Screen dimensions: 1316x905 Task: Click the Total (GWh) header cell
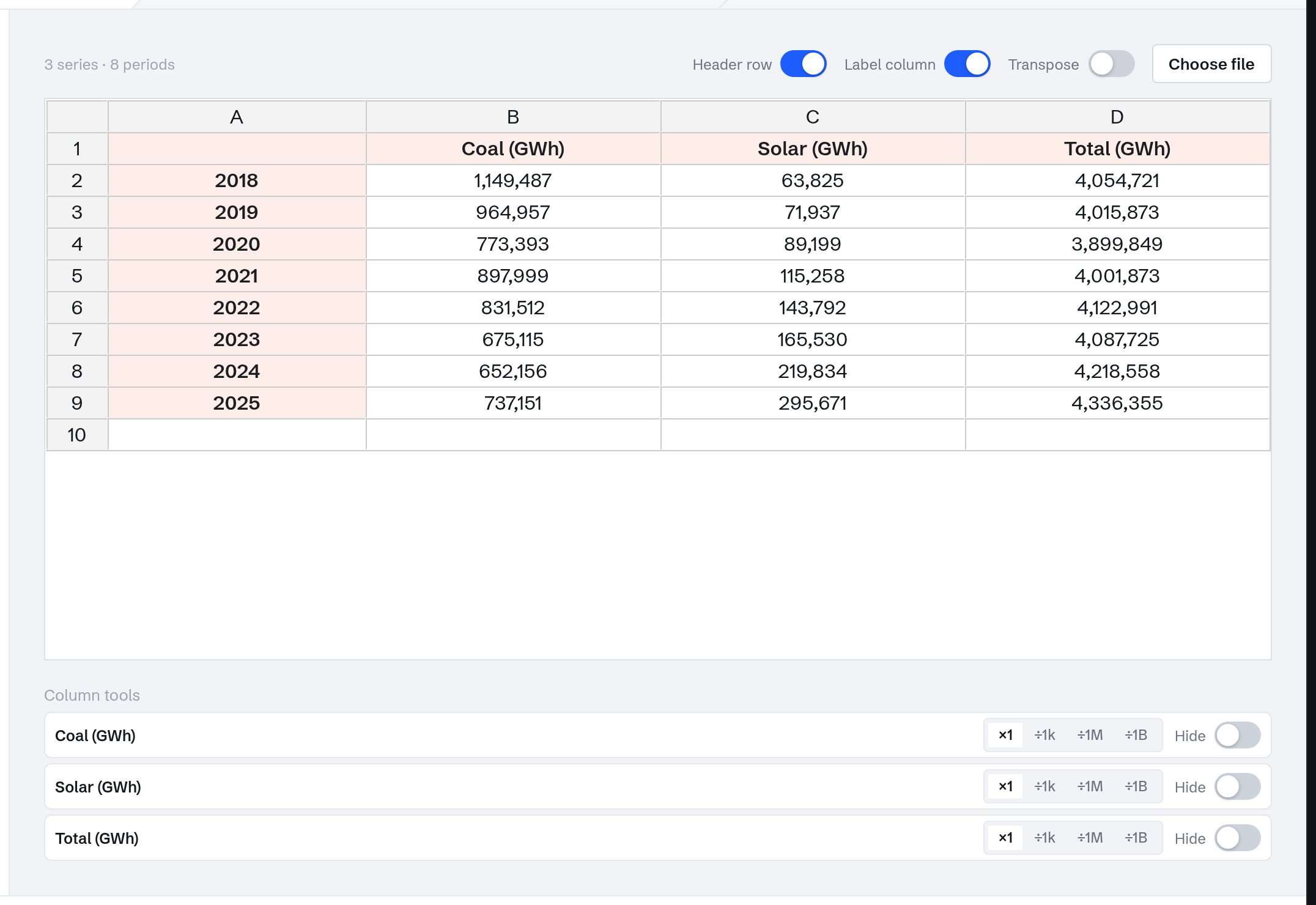point(1117,149)
